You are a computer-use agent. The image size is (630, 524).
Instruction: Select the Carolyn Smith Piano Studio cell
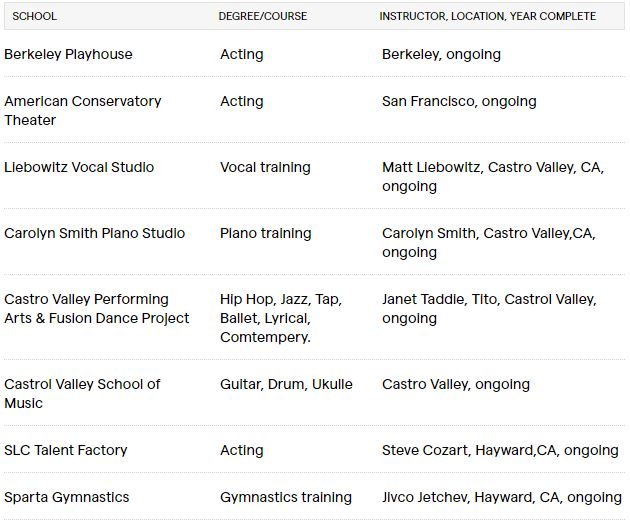pos(94,233)
